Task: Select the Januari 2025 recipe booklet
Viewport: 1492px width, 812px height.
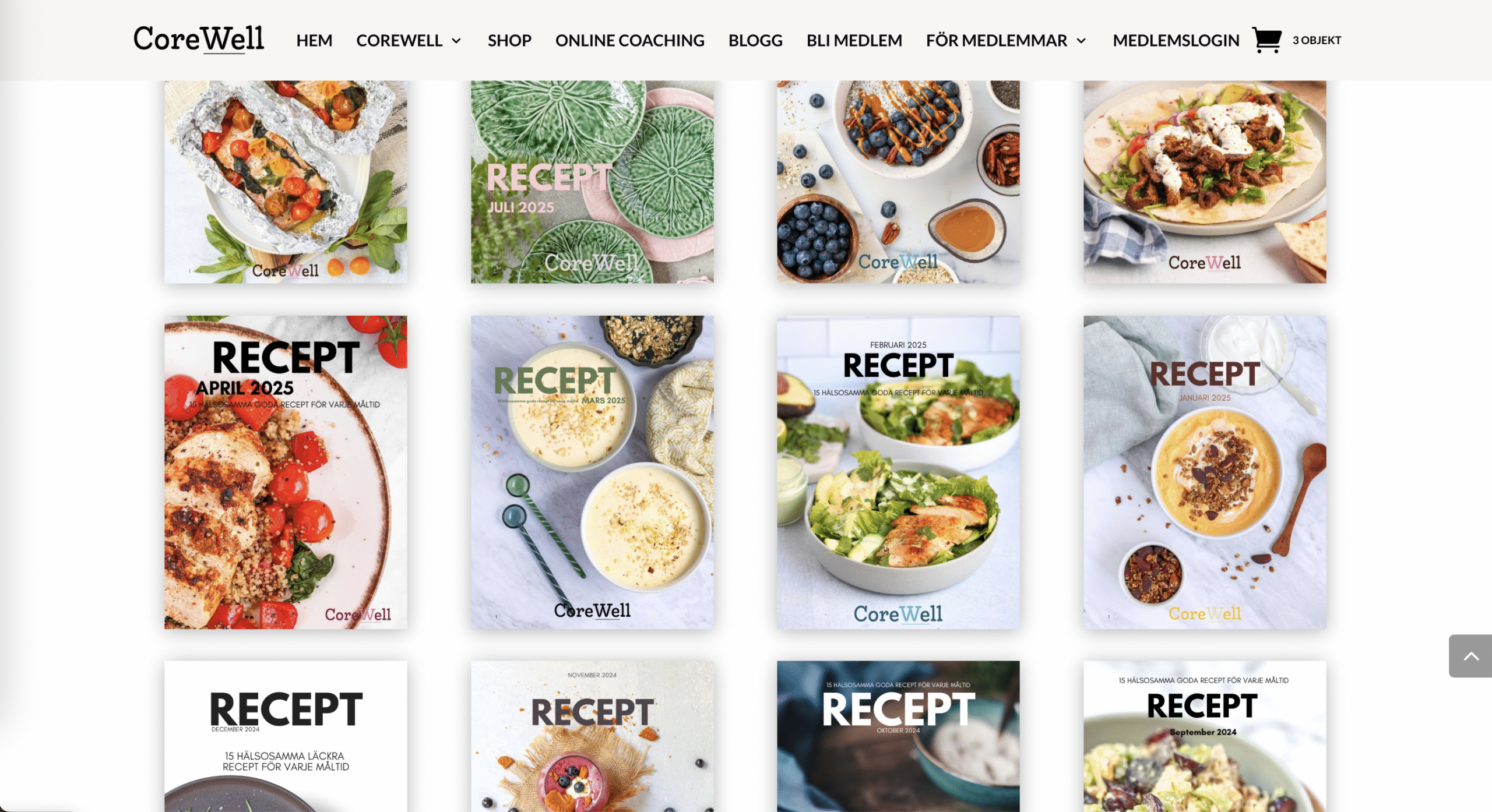Action: 1205,472
